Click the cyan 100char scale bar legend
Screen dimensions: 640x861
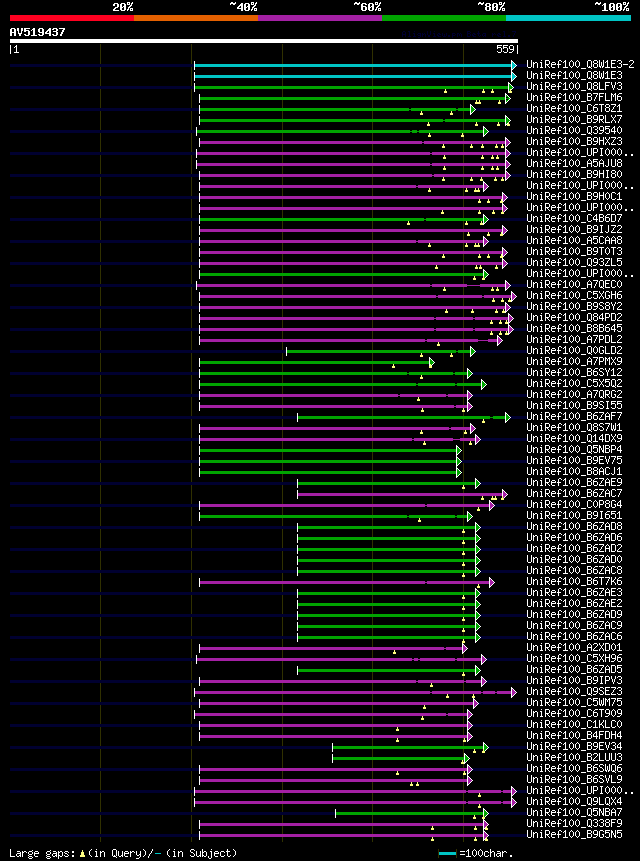point(447,854)
